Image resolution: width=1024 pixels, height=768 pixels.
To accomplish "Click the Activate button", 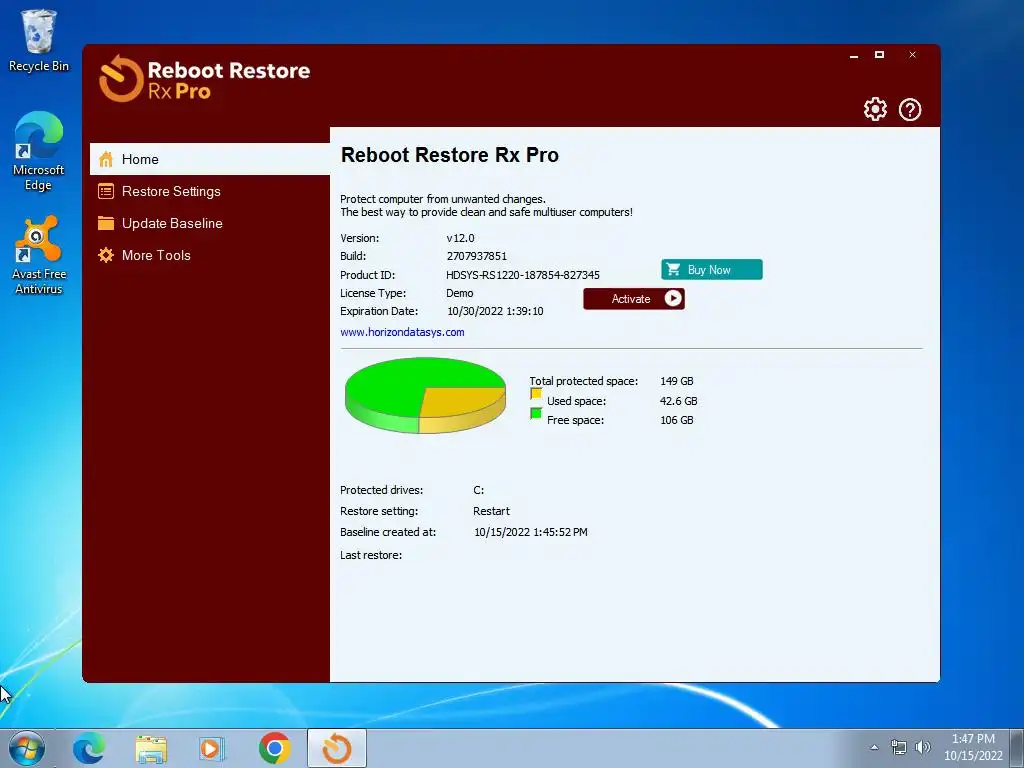I will (633, 298).
